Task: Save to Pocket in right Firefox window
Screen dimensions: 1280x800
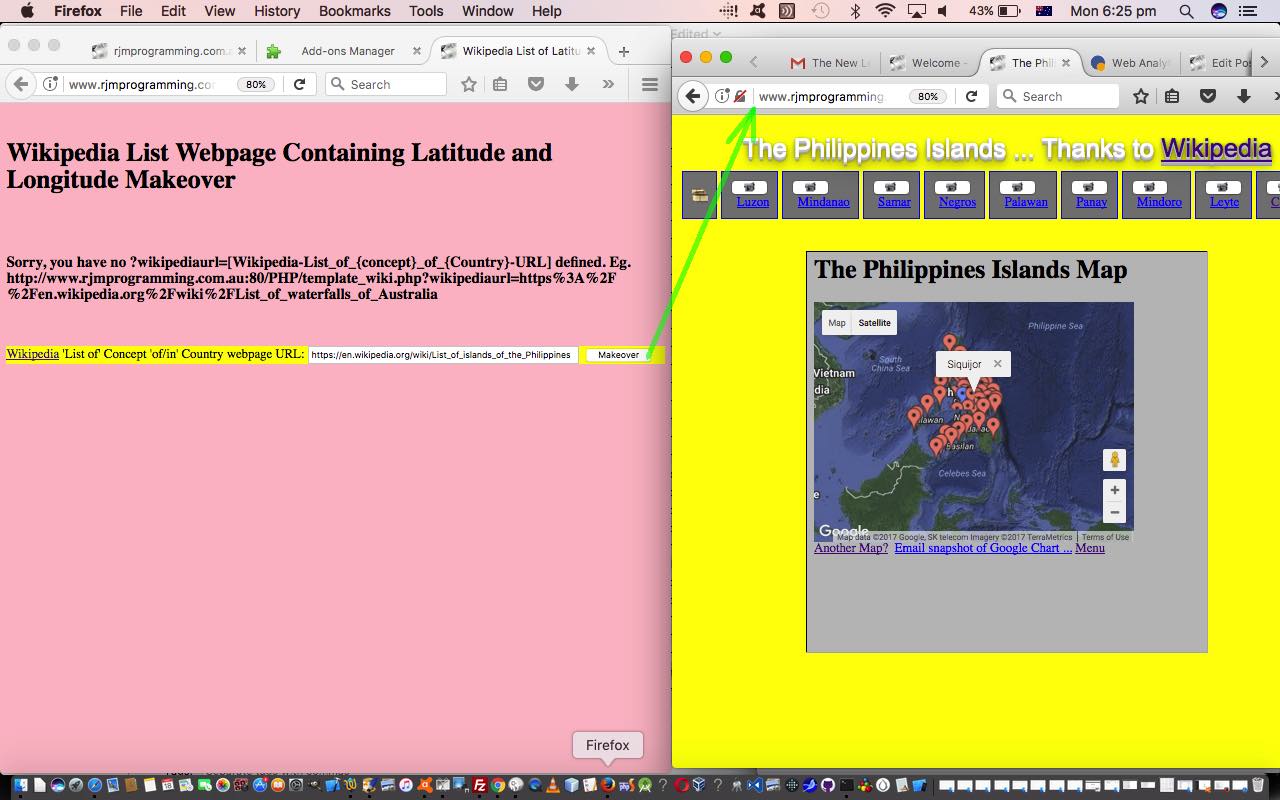Action: point(1208,96)
